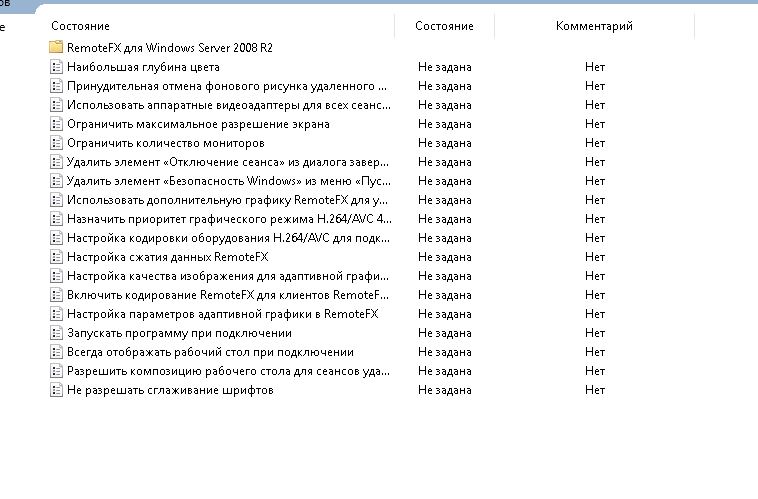This screenshot has width=758, height=499.
Task: Click the policy icon beside «Наибольшая глубина цвета»
Action: pyautogui.click(x=56, y=67)
